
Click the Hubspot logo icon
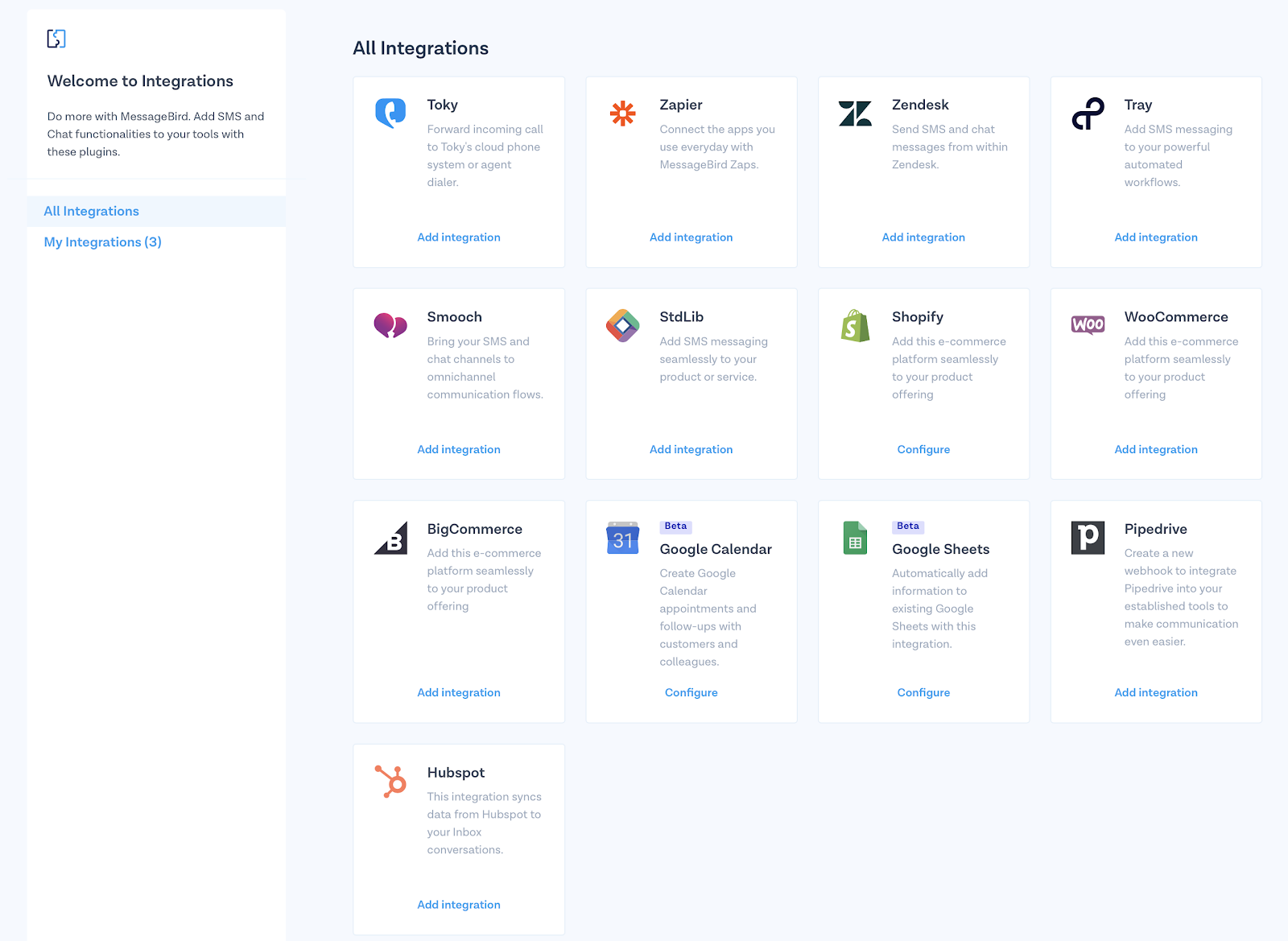click(390, 781)
